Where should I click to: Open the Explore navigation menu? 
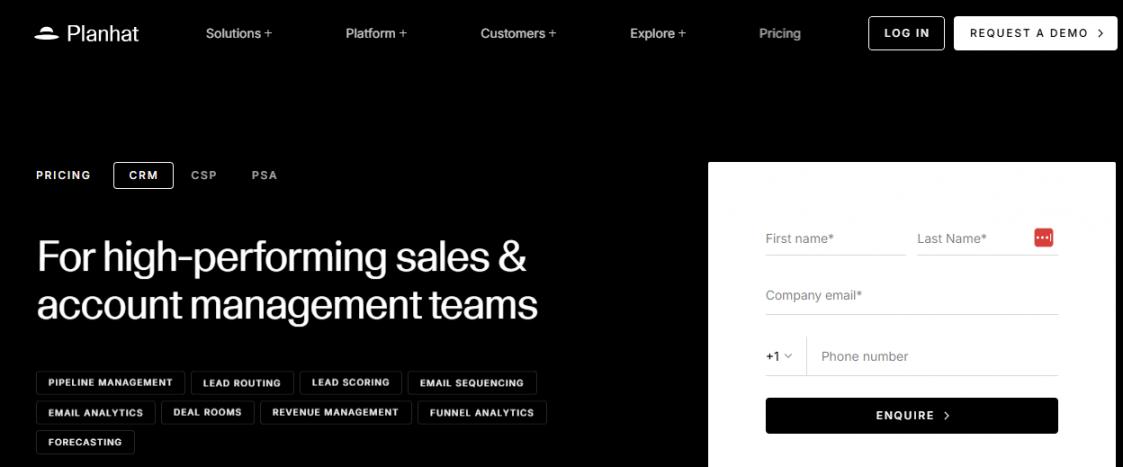[x=657, y=33]
